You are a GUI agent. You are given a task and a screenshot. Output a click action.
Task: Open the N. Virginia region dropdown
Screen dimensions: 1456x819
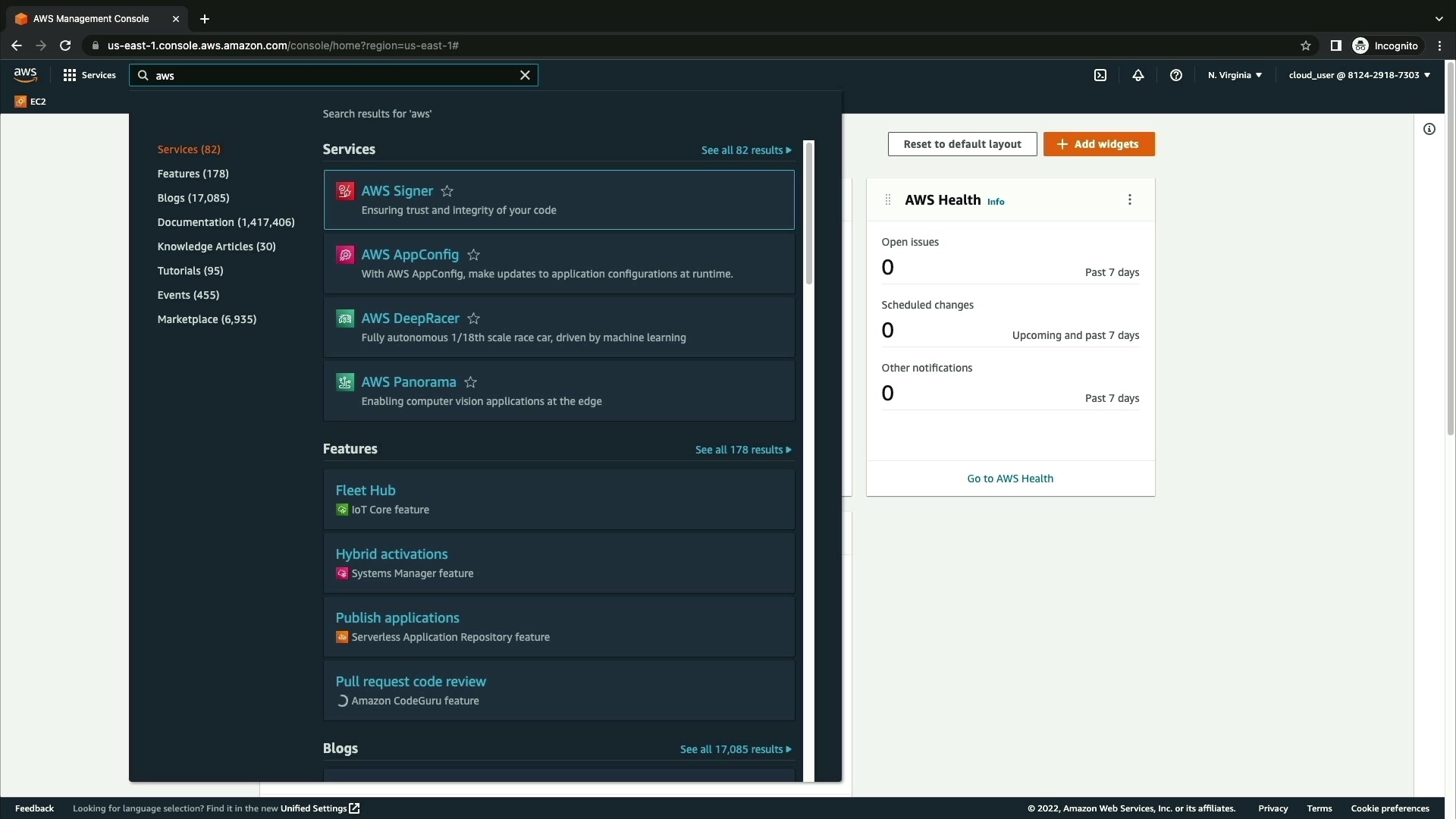pyautogui.click(x=1235, y=75)
